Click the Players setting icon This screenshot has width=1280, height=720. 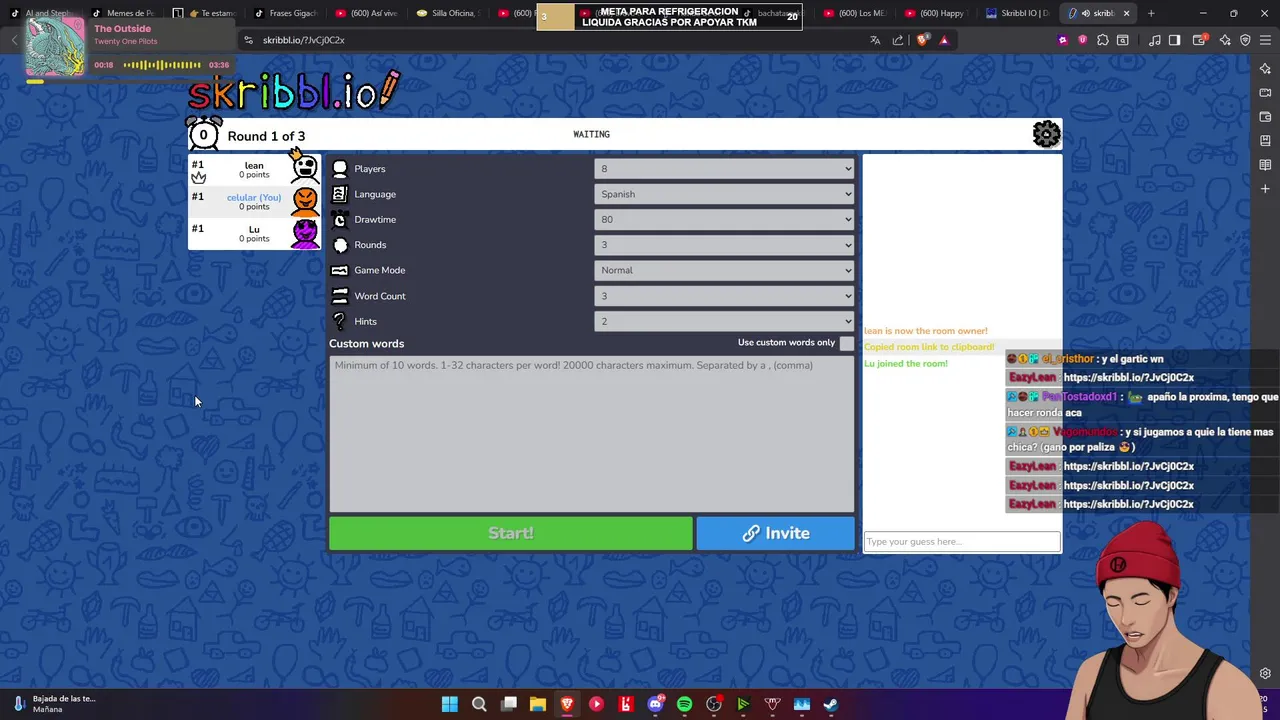click(x=340, y=169)
